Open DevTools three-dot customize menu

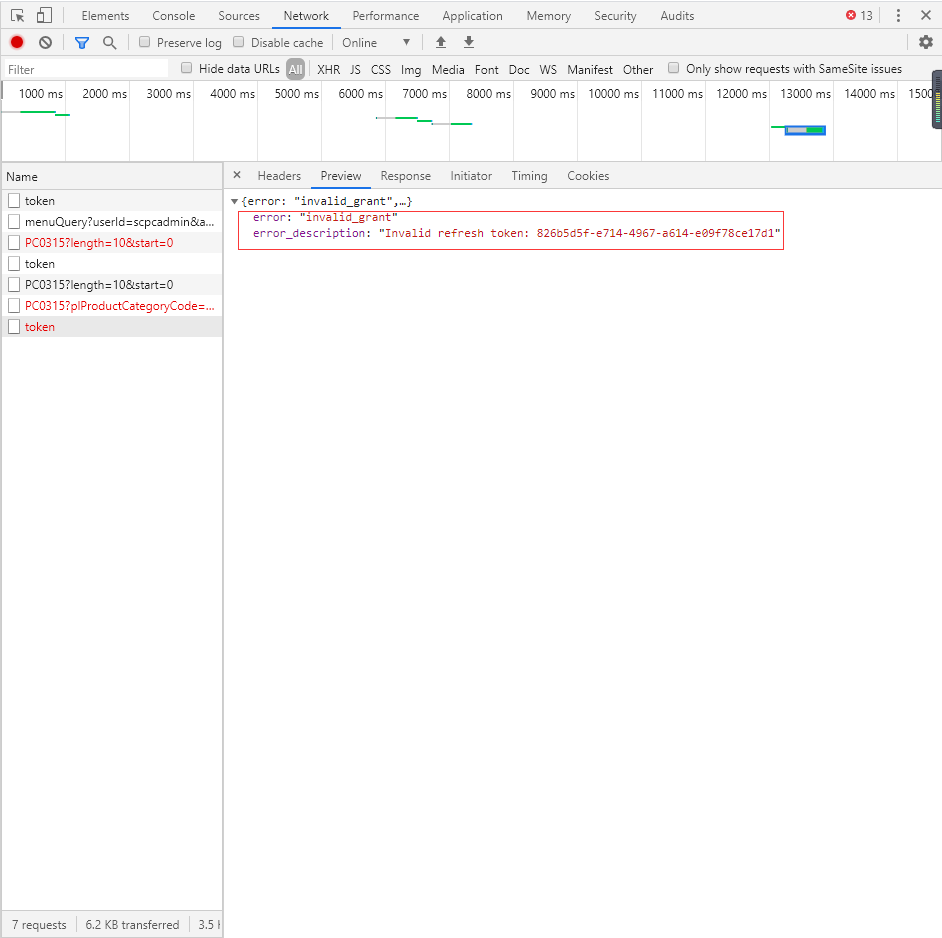point(898,16)
